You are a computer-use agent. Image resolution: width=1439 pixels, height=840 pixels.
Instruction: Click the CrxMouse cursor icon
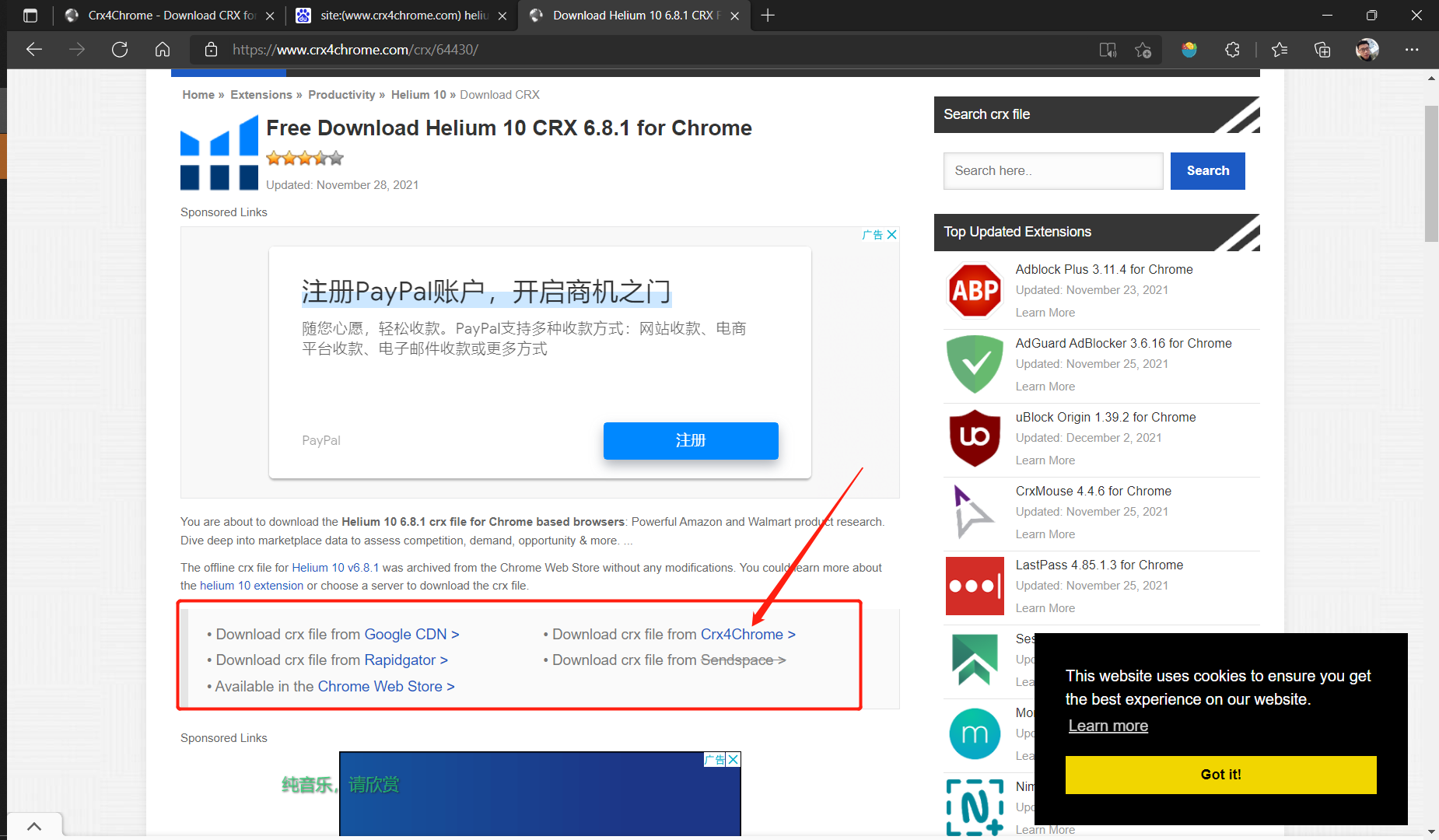coord(975,512)
